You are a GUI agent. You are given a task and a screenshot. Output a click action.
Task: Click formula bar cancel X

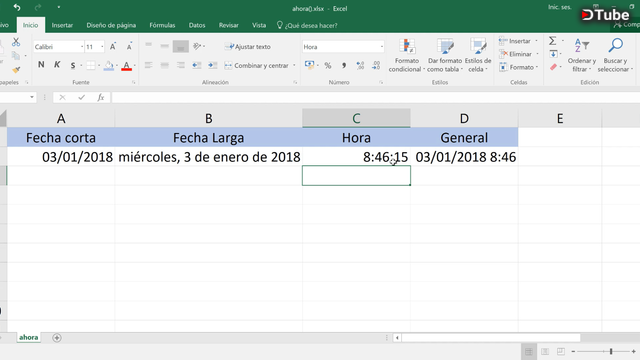pos(62,97)
